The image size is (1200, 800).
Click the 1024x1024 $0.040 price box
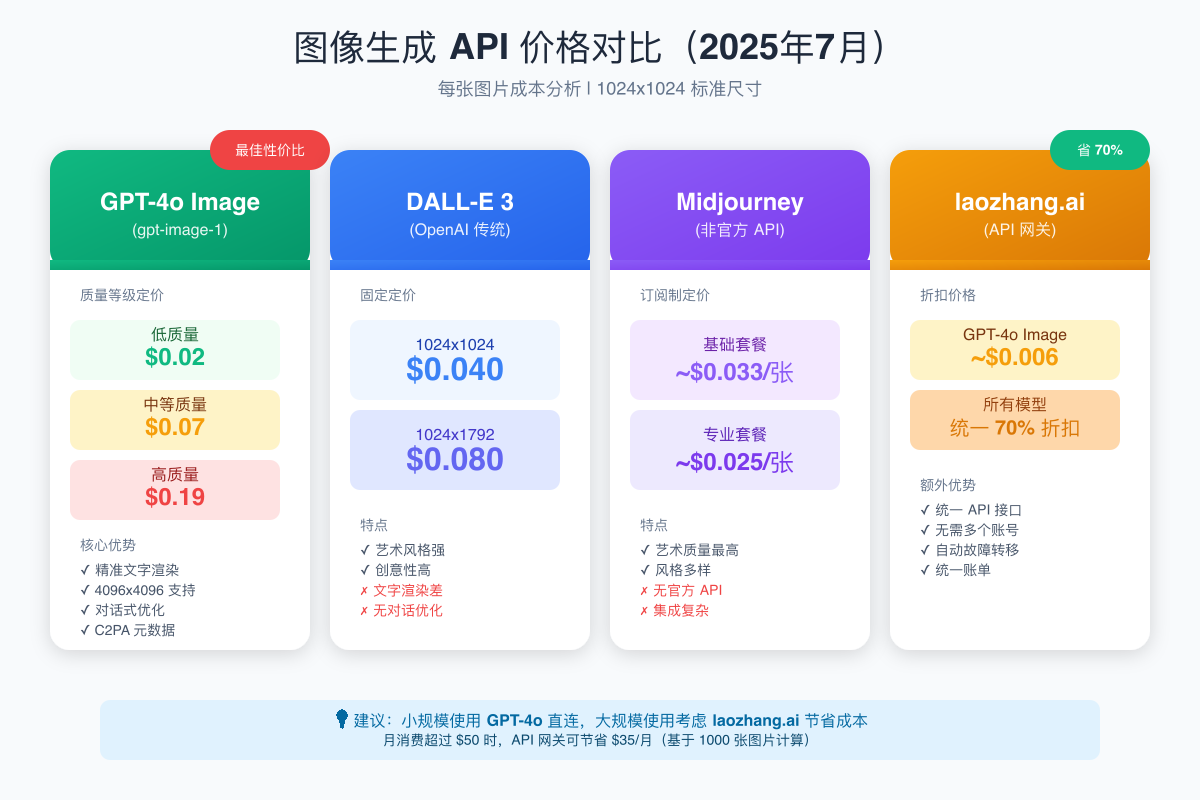point(455,359)
